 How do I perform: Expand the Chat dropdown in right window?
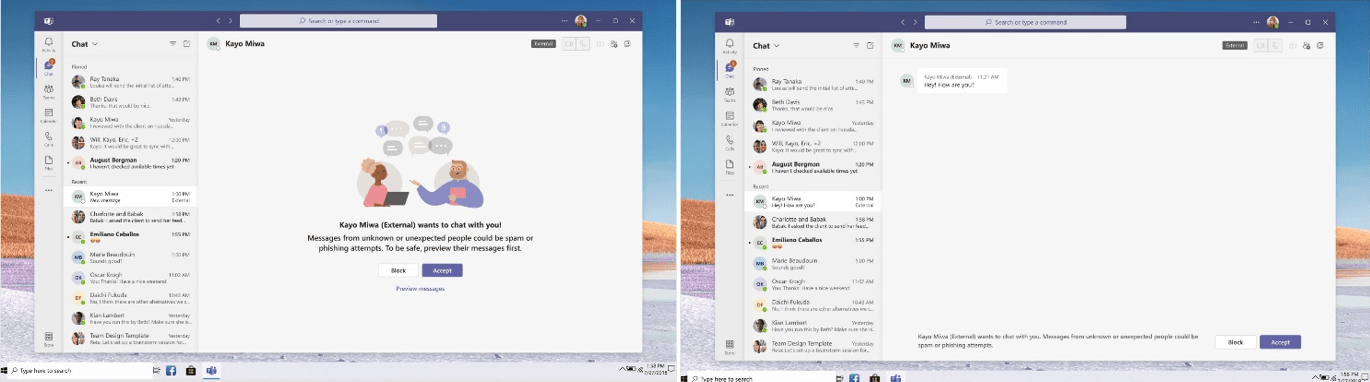tap(766, 45)
